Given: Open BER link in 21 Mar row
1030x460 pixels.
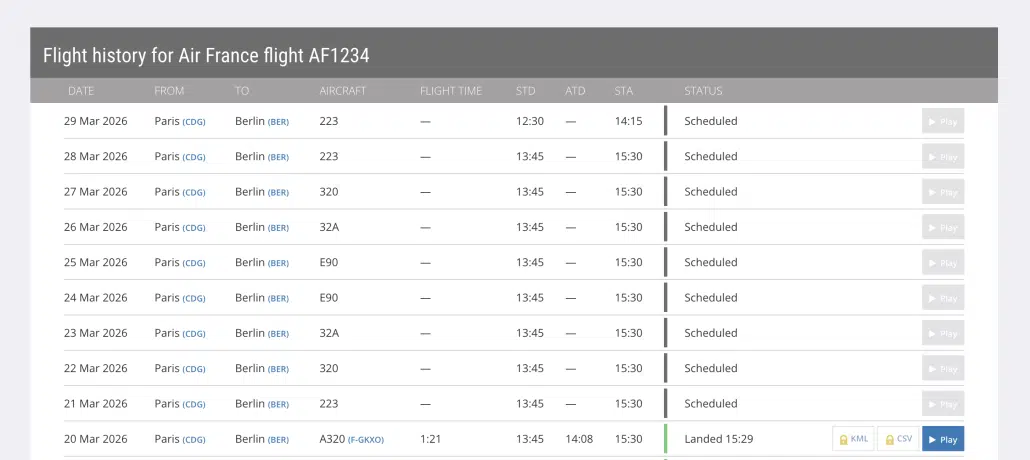Looking at the screenshot, I should [x=278, y=405].
